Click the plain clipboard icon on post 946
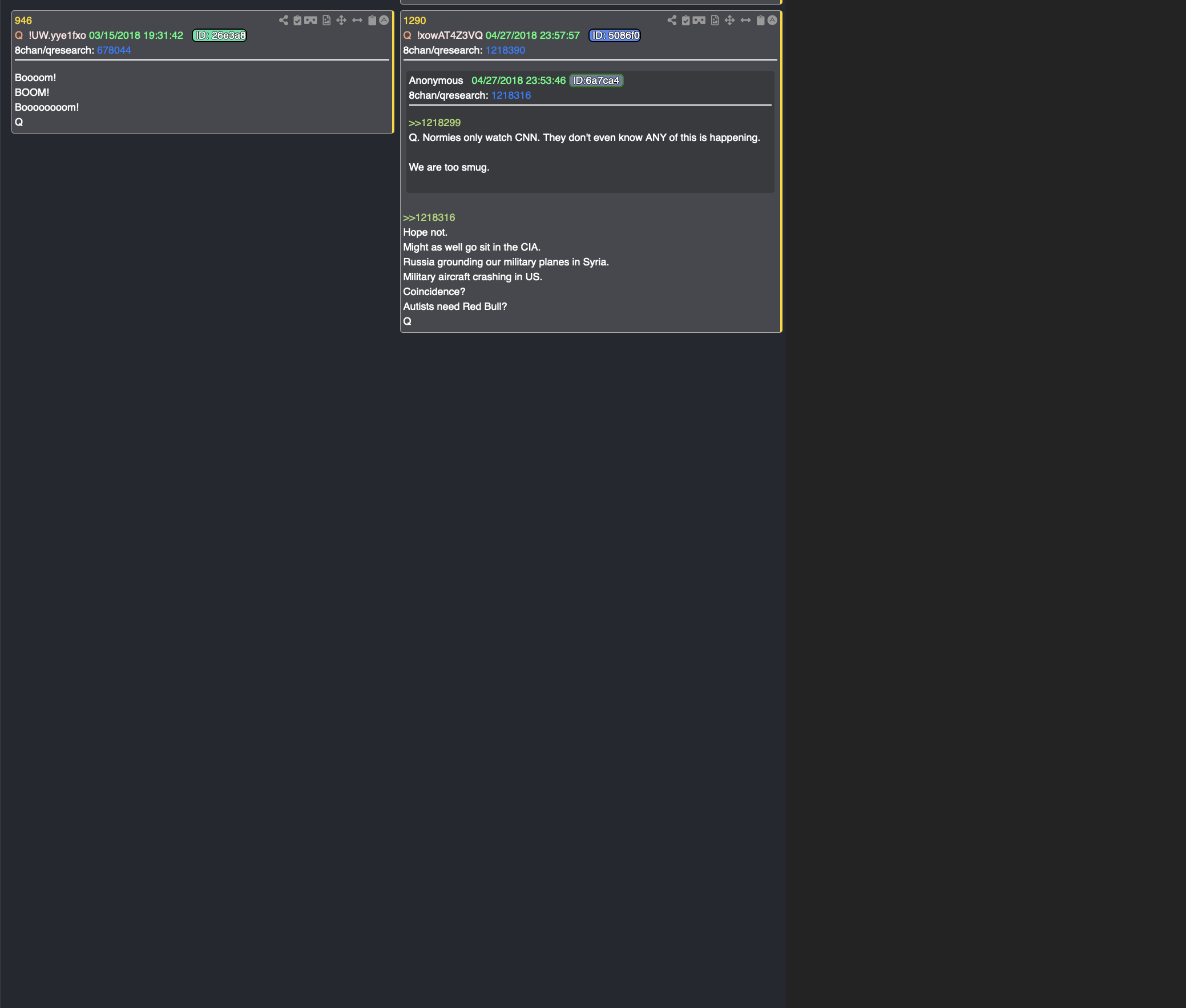The image size is (1186, 1008). [372, 21]
